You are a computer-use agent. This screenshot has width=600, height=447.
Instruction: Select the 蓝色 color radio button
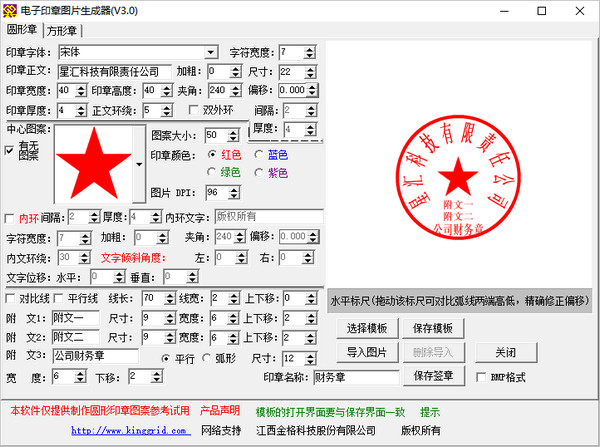point(258,155)
